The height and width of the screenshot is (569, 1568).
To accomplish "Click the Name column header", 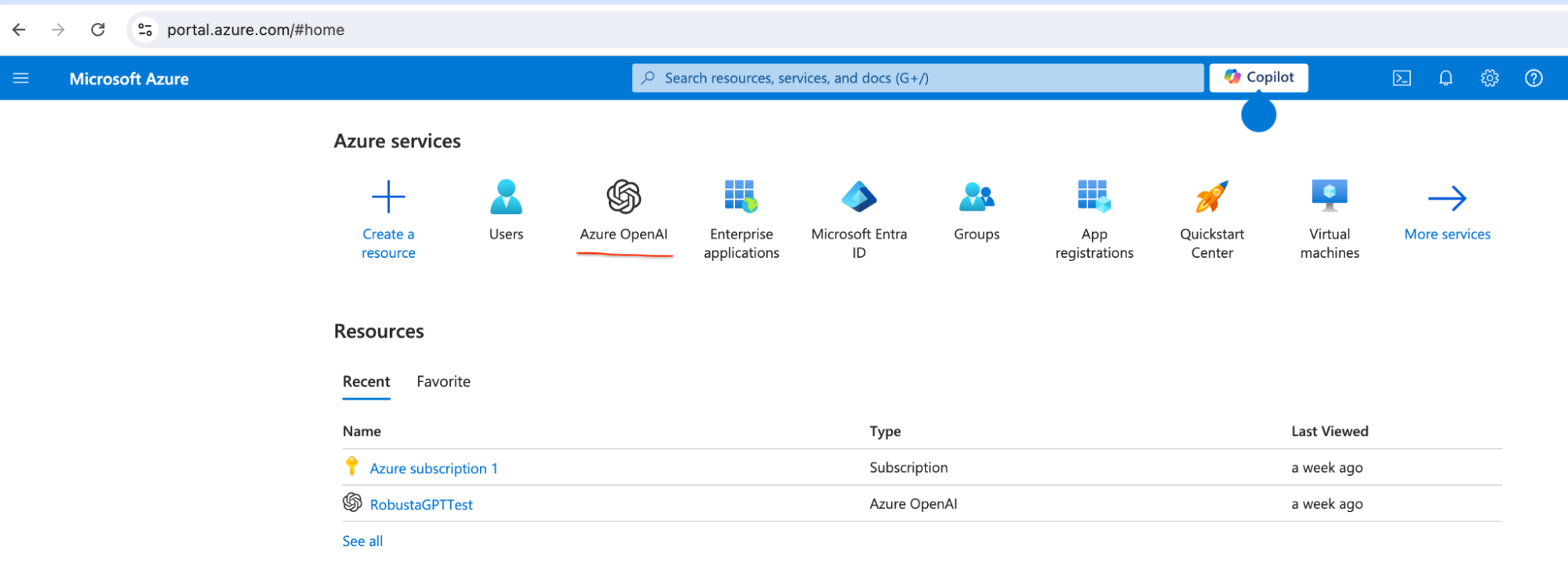I will 362,431.
